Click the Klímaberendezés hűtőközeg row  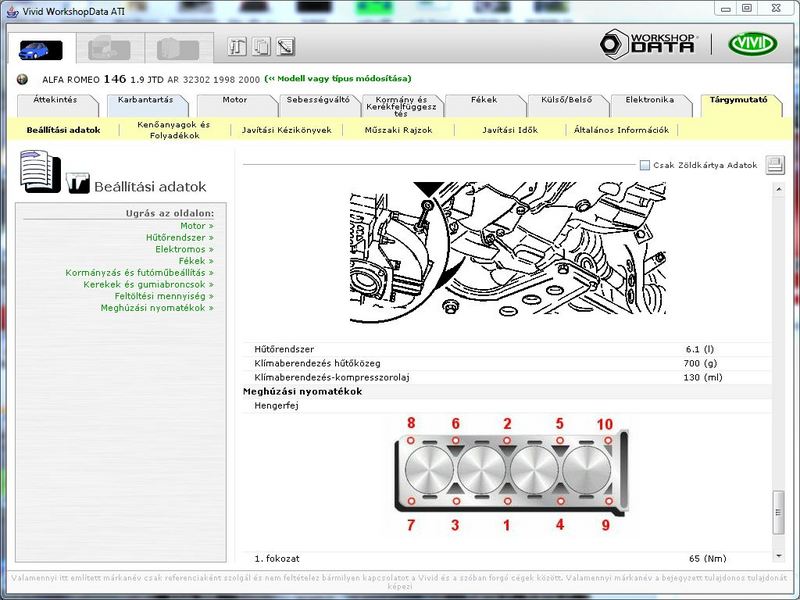click(508, 363)
